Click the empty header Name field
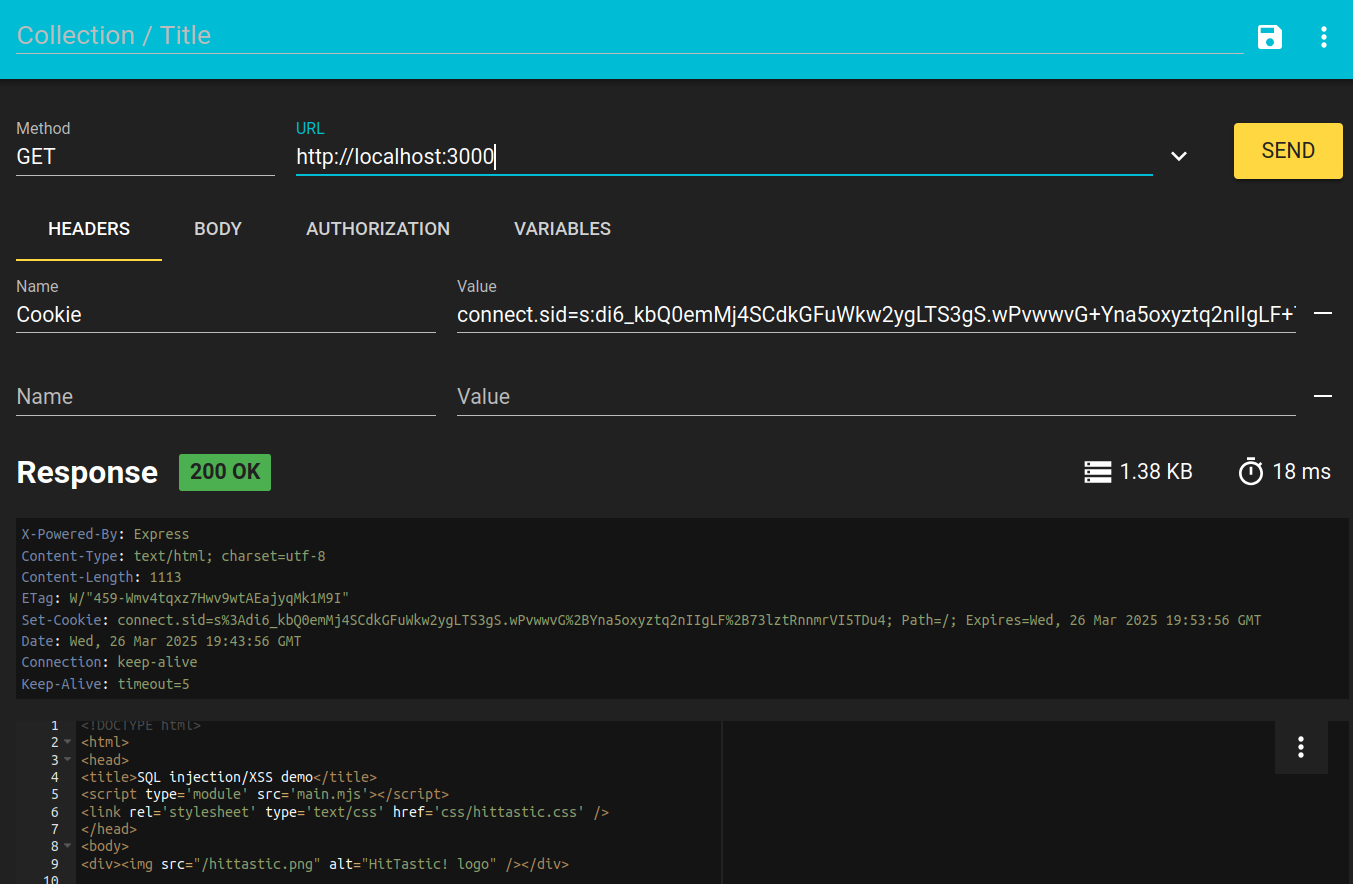 [226, 397]
